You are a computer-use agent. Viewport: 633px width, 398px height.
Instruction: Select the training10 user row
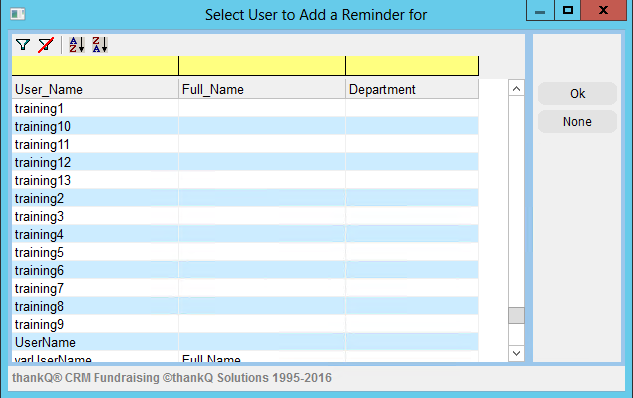click(245, 126)
